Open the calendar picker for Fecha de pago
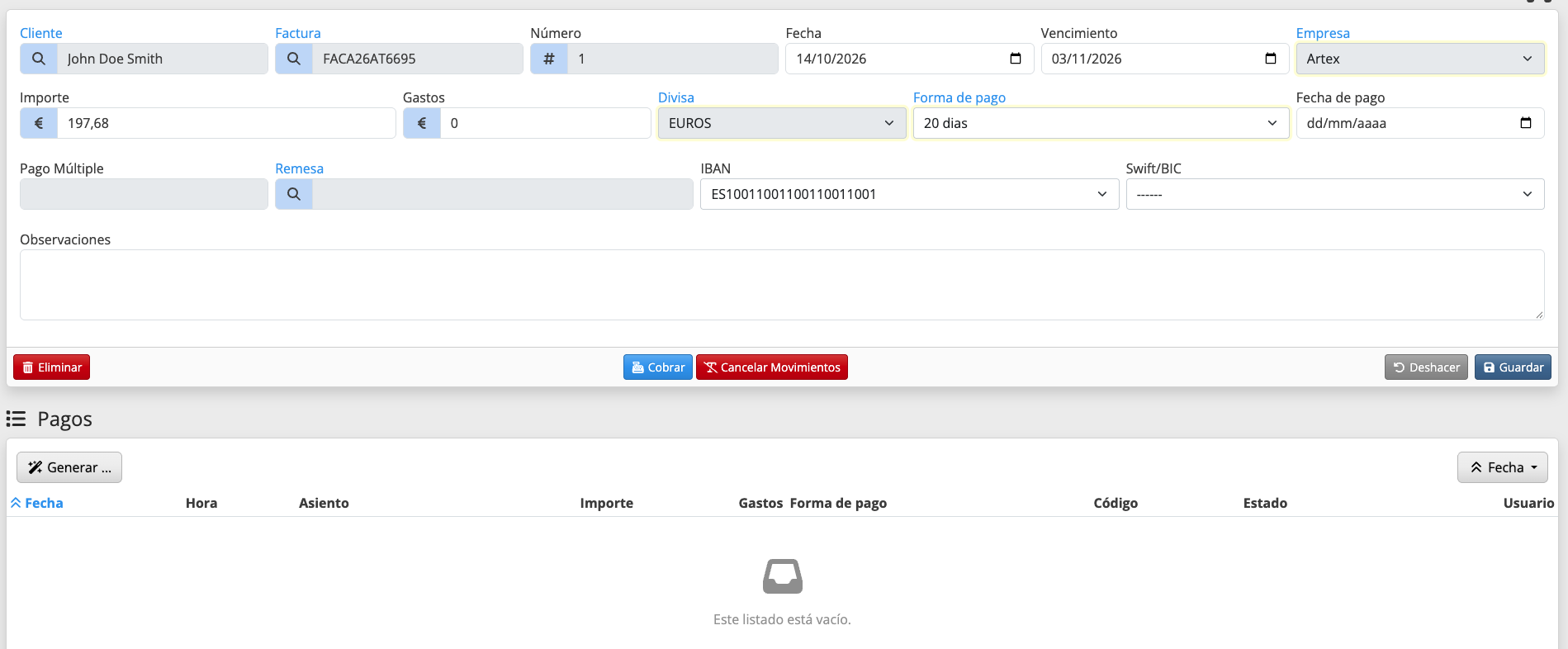The width and height of the screenshot is (1568, 649). (x=1526, y=123)
